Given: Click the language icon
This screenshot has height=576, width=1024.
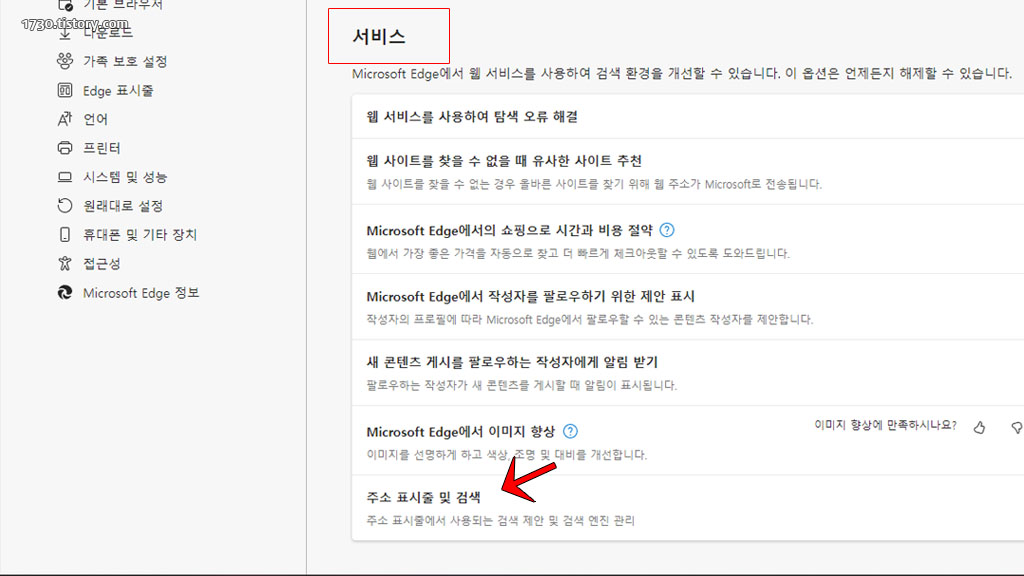Looking at the screenshot, I should pos(65,119).
